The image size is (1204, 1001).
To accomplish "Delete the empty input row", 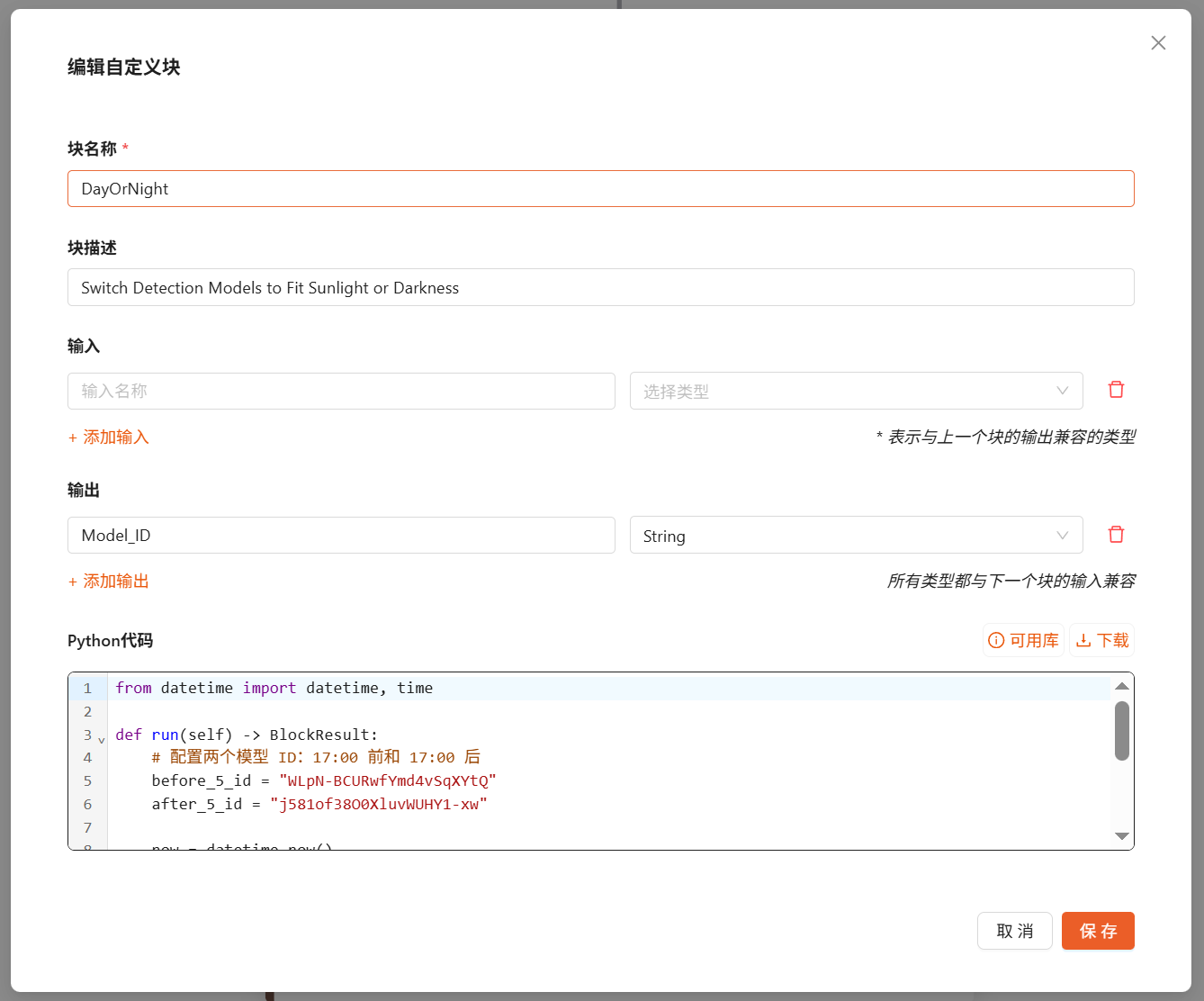I will click(1116, 390).
